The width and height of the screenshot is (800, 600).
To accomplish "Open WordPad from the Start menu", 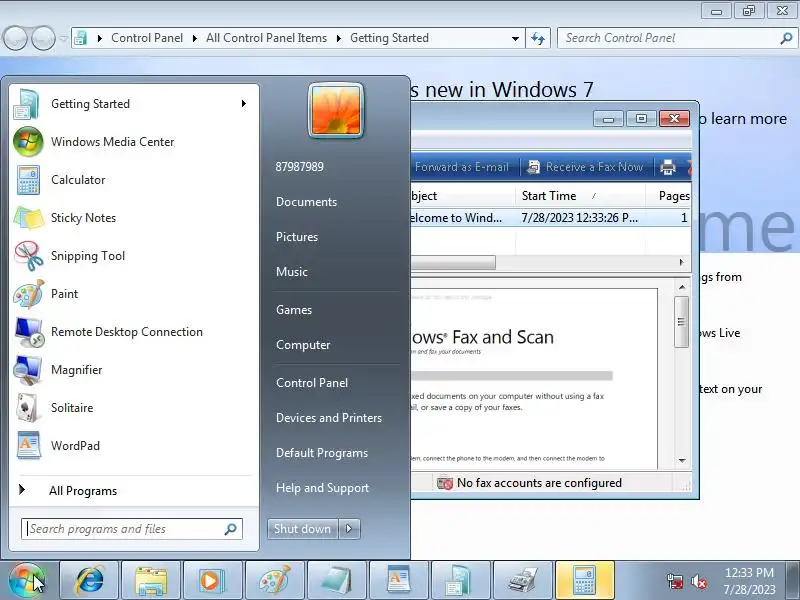I will pyautogui.click(x=134, y=446).
